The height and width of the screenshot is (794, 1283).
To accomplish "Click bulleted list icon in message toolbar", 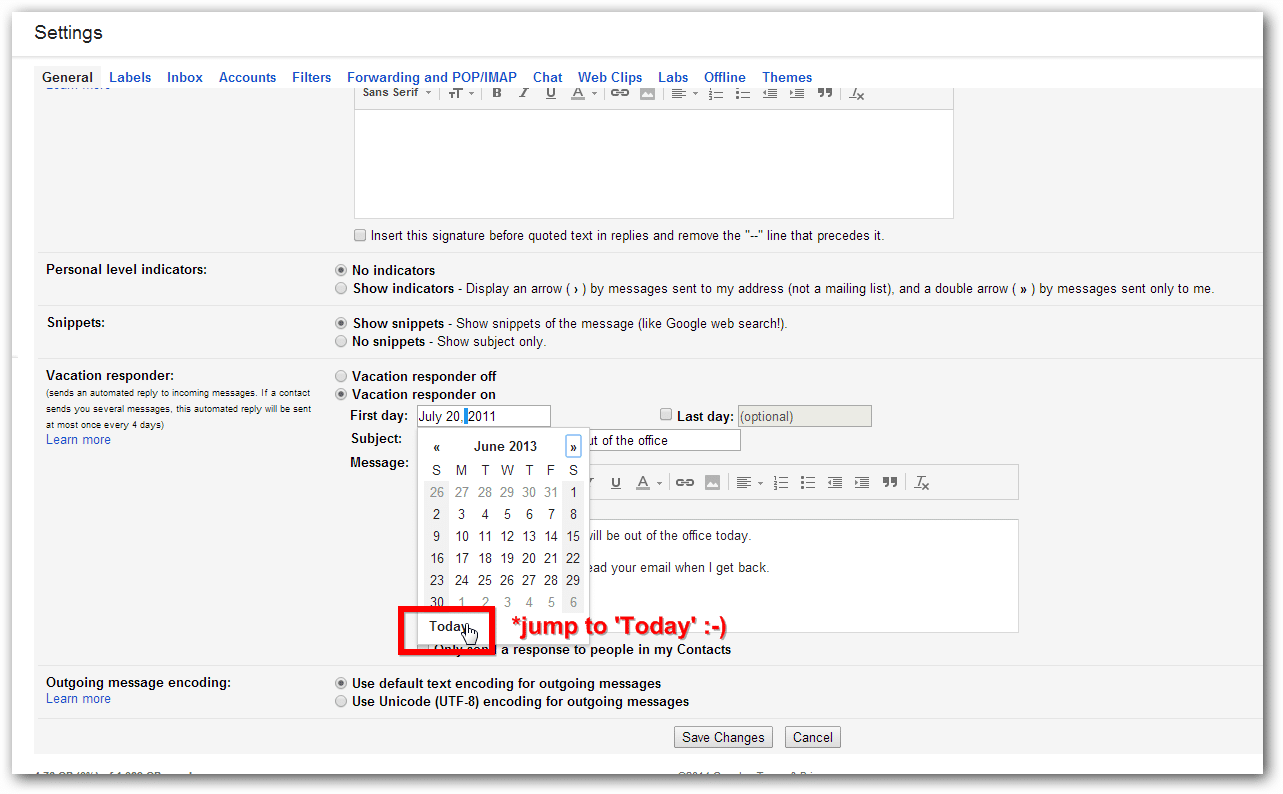I will coord(807,482).
